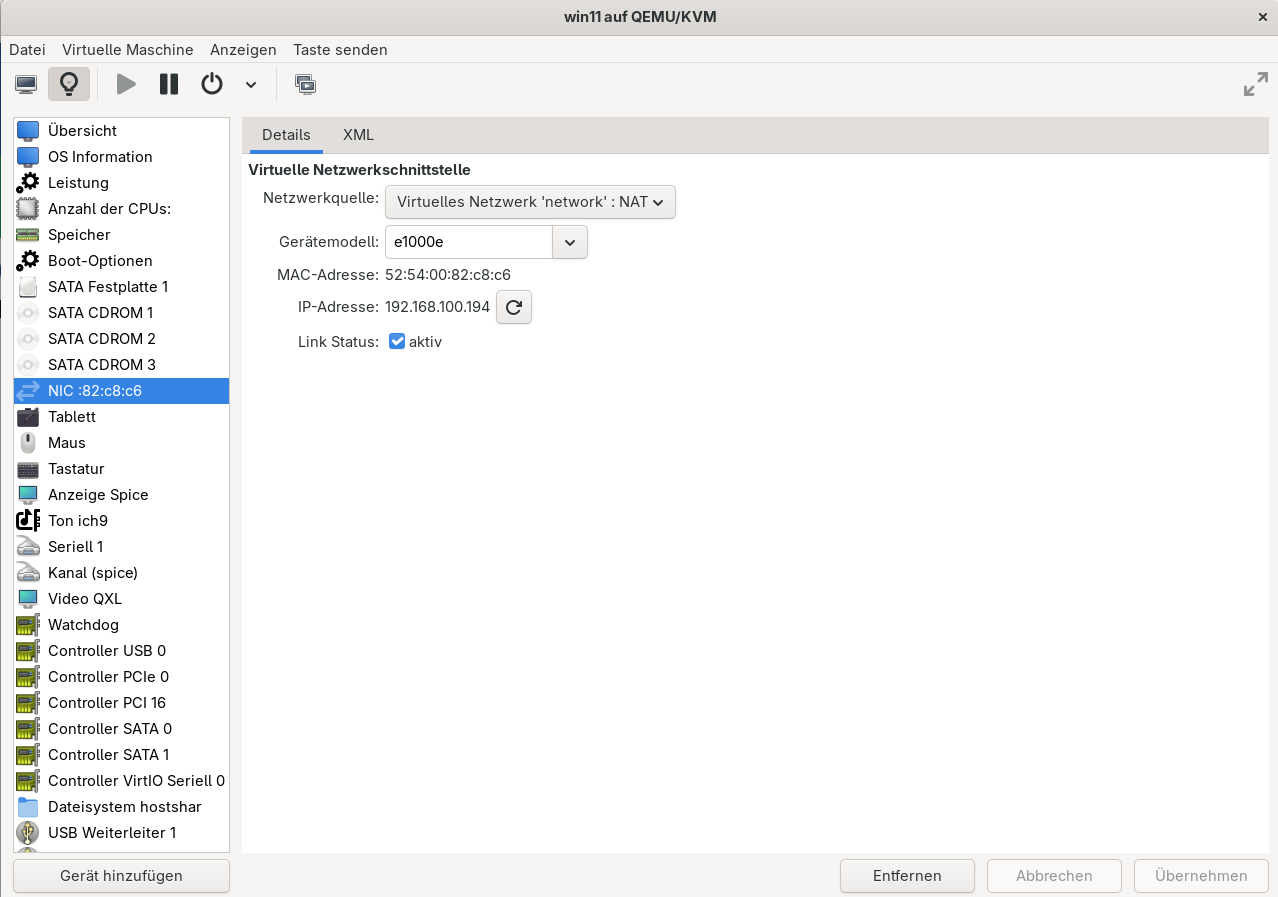Viewport: 1278px width, 897px height.
Task: Select Kanal (spice) device
Action: coord(121,573)
